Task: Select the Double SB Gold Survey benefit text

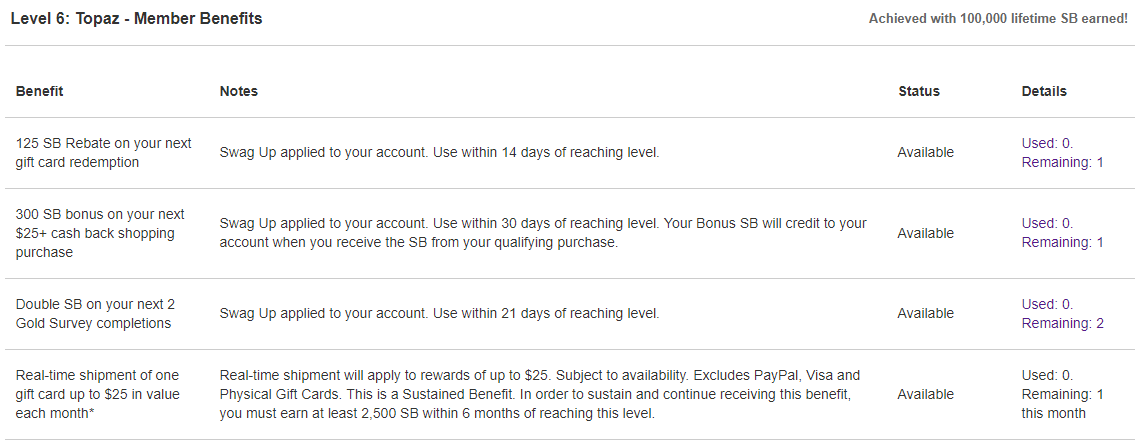Action: click(95, 313)
